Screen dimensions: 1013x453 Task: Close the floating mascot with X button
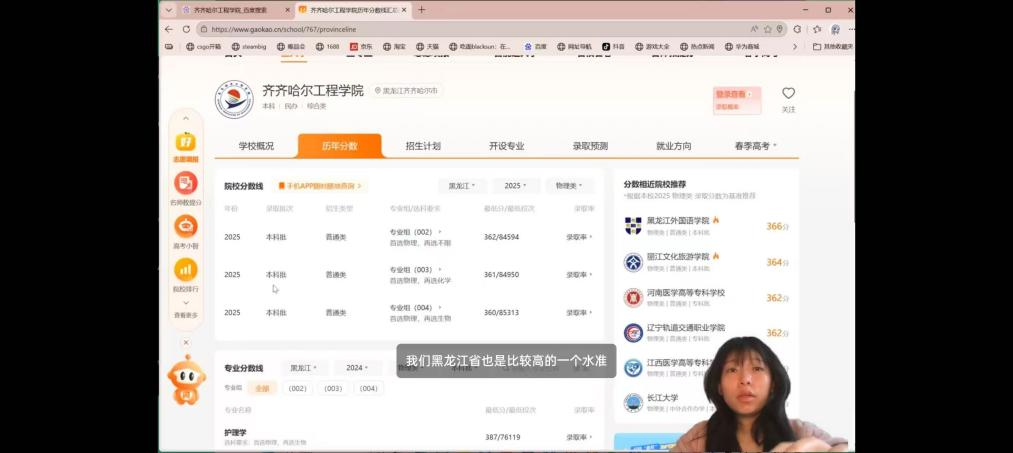coord(186,342)
